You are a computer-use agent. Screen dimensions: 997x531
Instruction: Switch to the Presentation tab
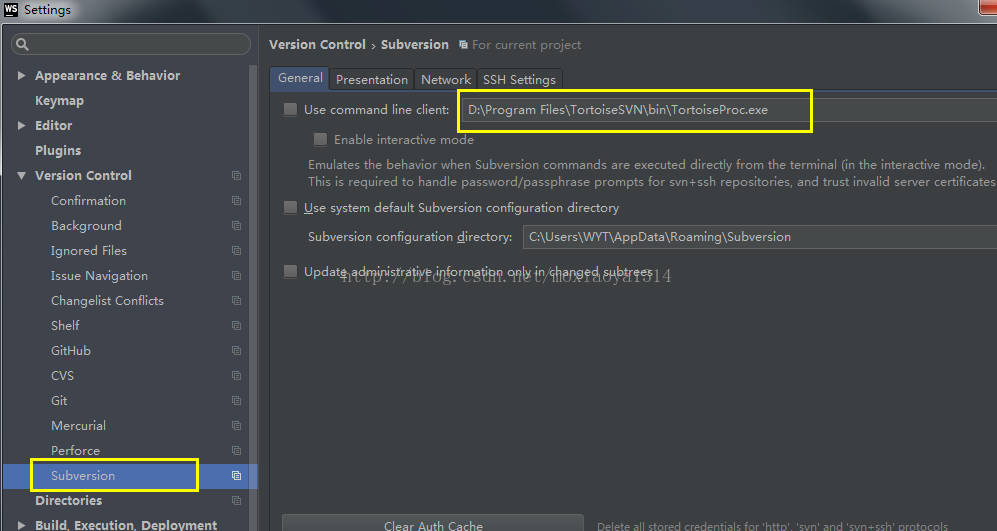click(x=371, y=79)
